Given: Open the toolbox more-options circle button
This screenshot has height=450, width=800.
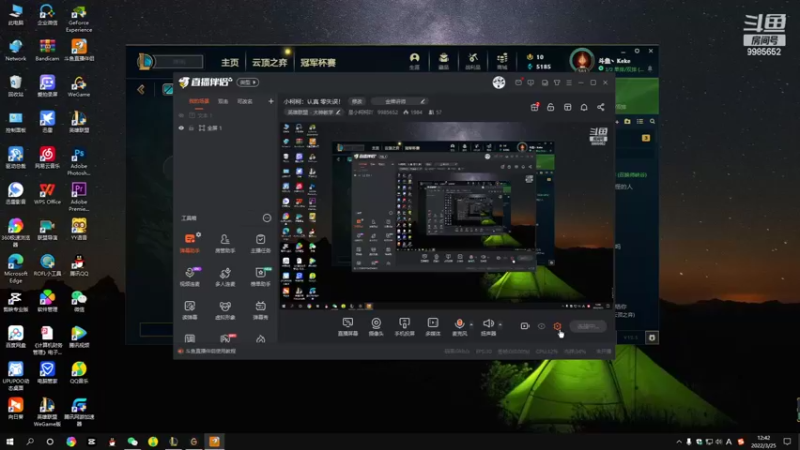Looking at the screenshot, I should pos(266,218).
